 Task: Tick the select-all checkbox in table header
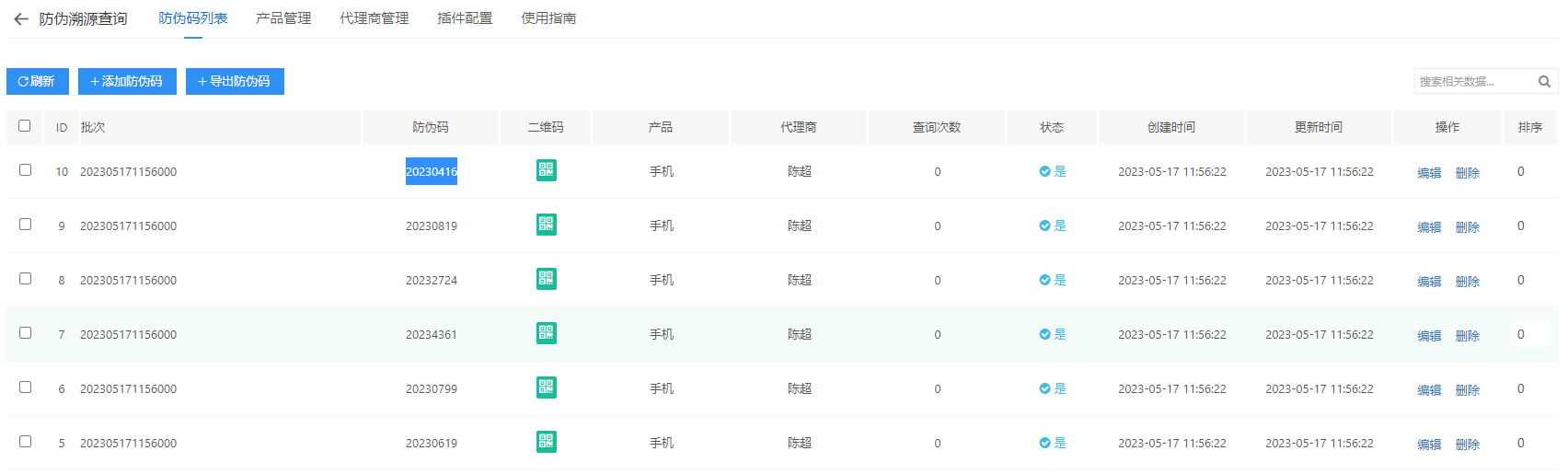(x=25, y=126)
